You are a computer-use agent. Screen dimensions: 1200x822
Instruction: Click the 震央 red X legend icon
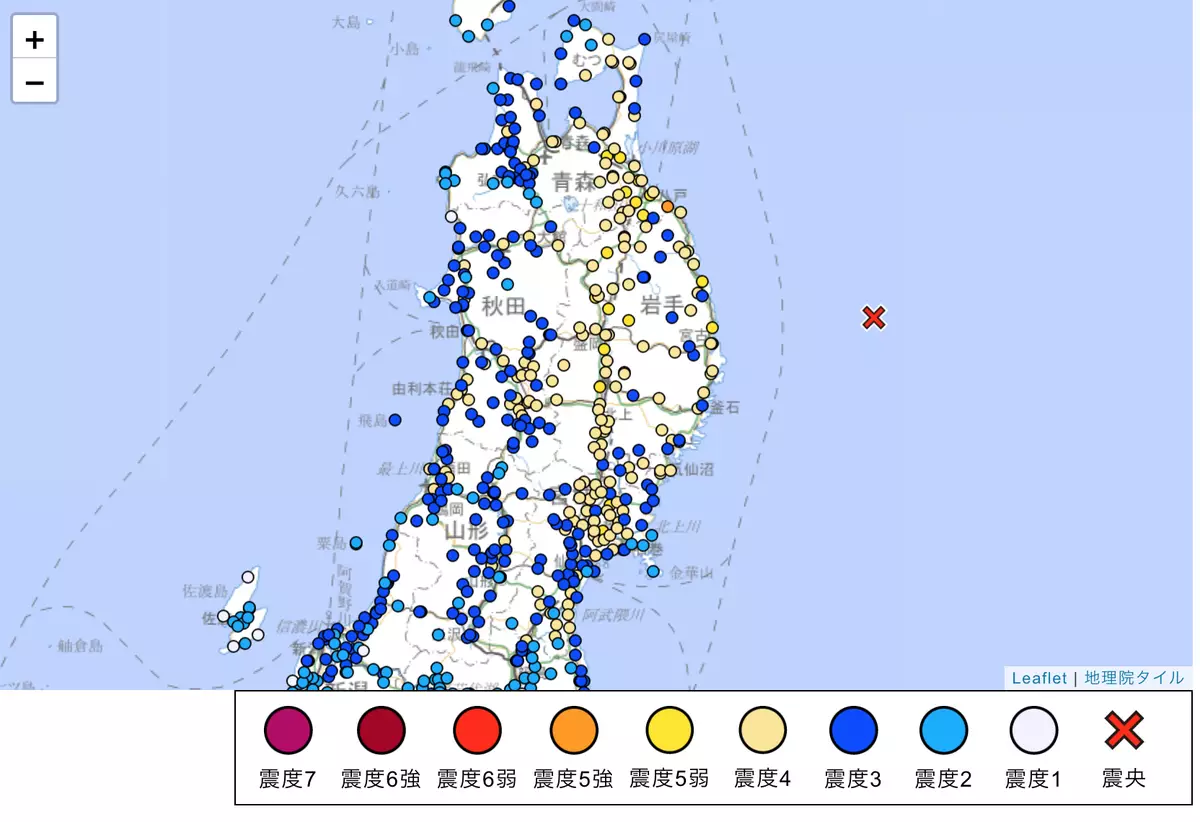tap(1124, 730)
